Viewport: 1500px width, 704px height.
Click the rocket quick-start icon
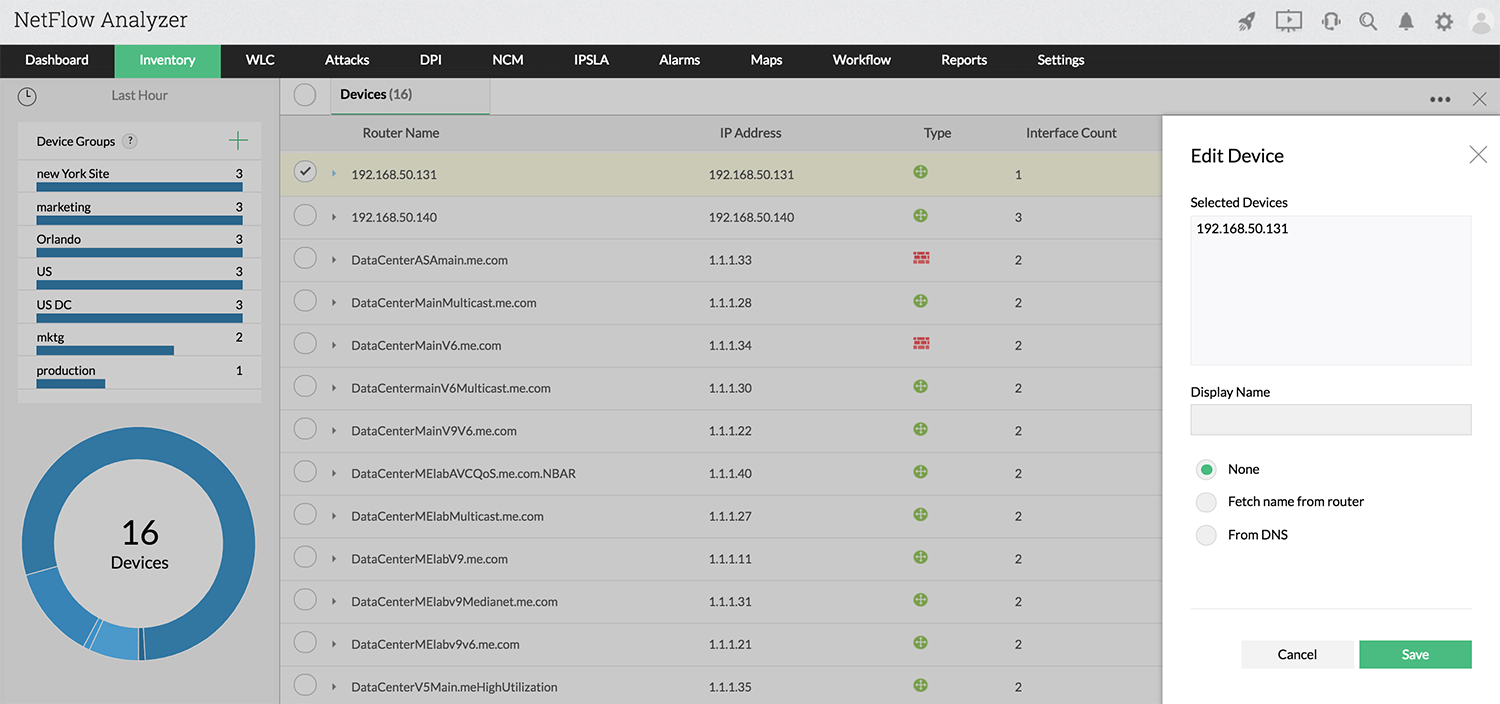coord(1246,21)
